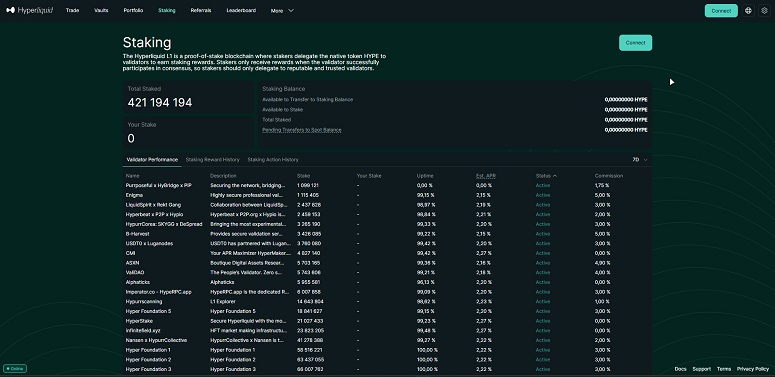
Task: Open the Privacy Policy footer link
Action: point(753,369)
